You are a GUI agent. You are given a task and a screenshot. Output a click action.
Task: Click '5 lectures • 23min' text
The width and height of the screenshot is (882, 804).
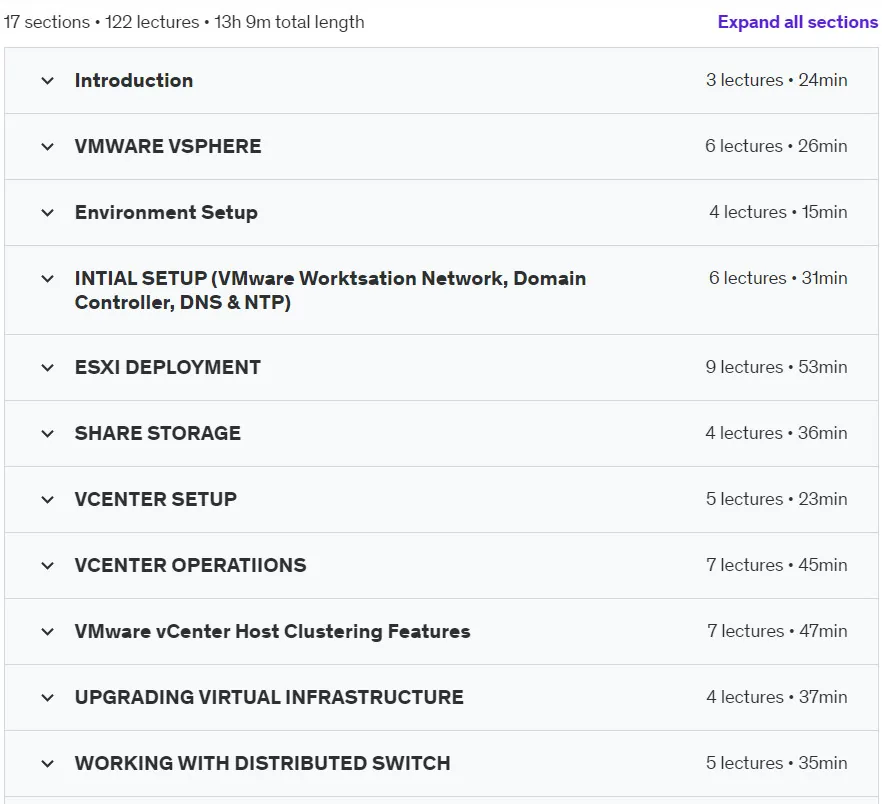point(777,499)
